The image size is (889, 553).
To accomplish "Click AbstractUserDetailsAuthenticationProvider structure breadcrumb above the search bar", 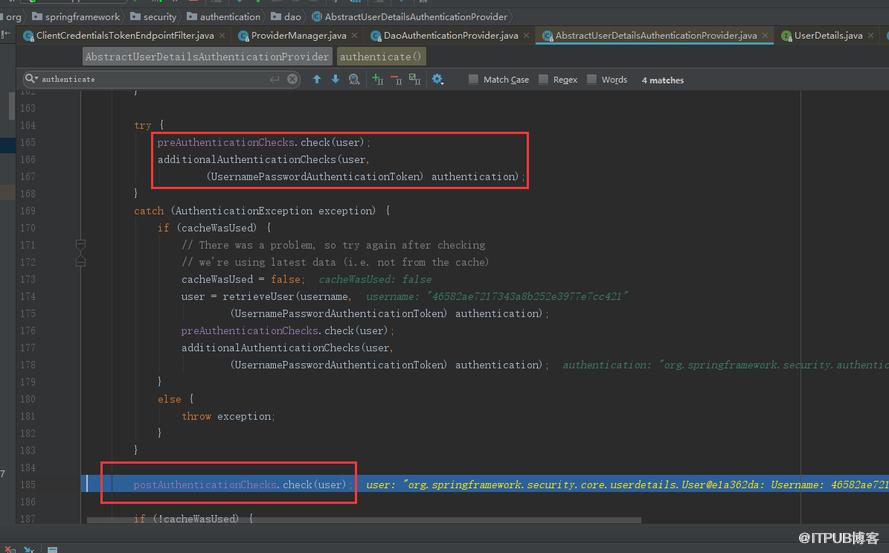I will 207,57.
